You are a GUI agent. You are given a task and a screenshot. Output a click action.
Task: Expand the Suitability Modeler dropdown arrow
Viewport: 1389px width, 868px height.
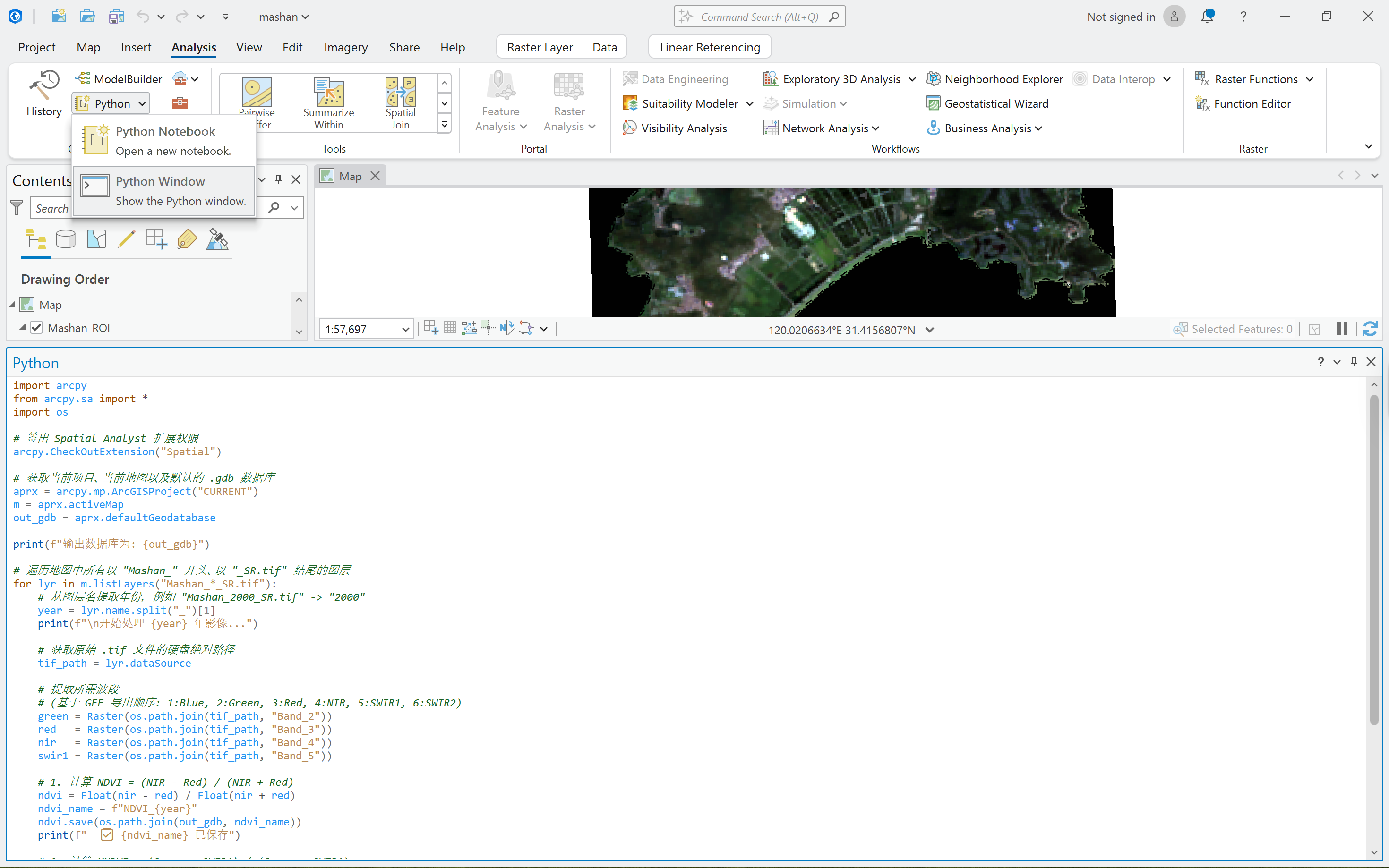coord(749,103)
